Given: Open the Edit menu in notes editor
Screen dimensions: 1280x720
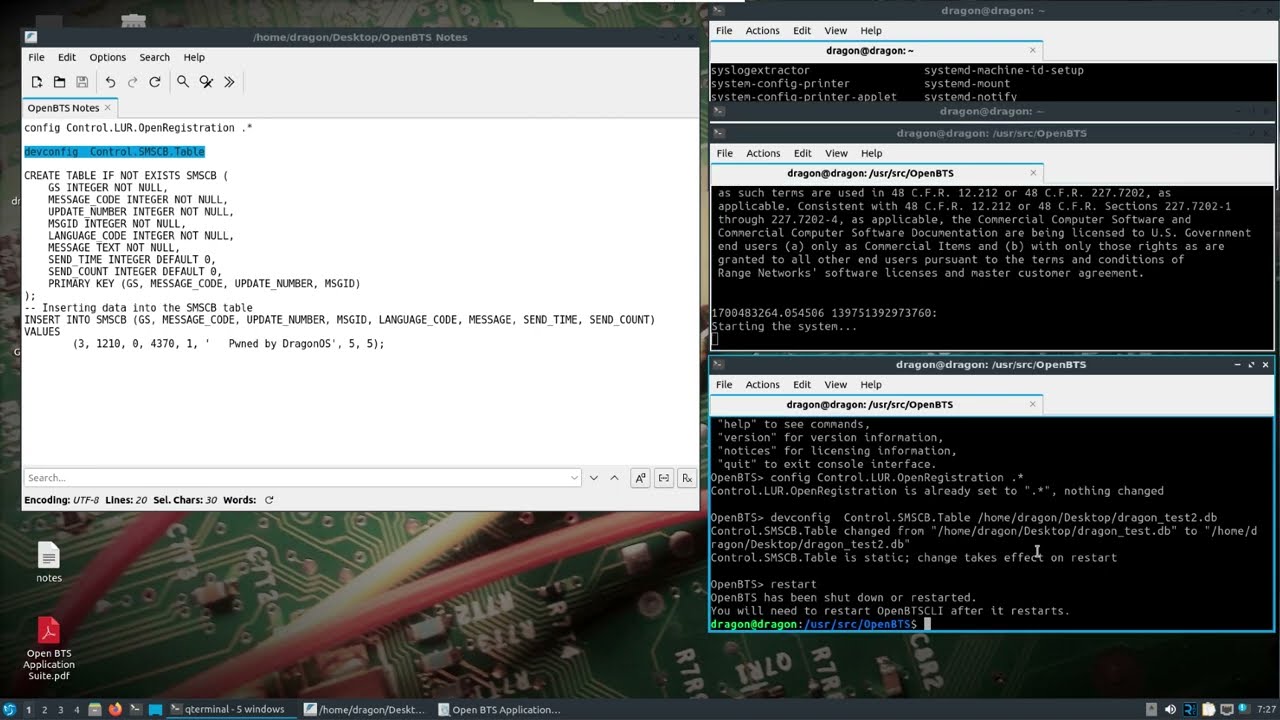Looking at the screenshot, I should tap(67, 57).
